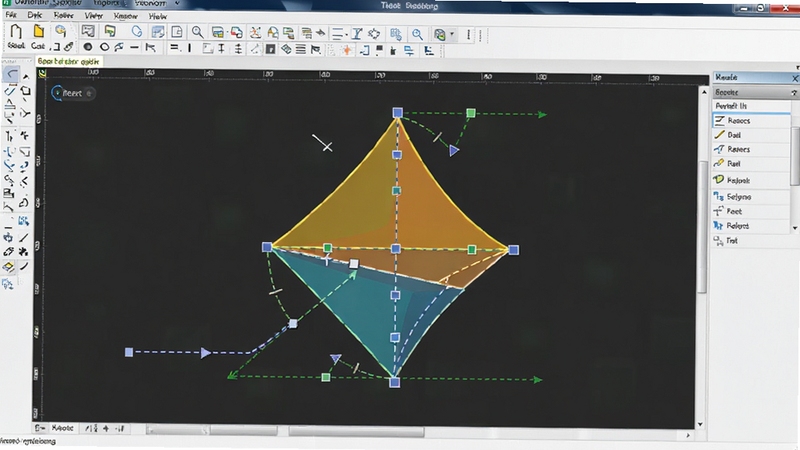Click the blue handle at bottom apex of shape
Viewport: 800px width, 450px height.
[394, 382]
